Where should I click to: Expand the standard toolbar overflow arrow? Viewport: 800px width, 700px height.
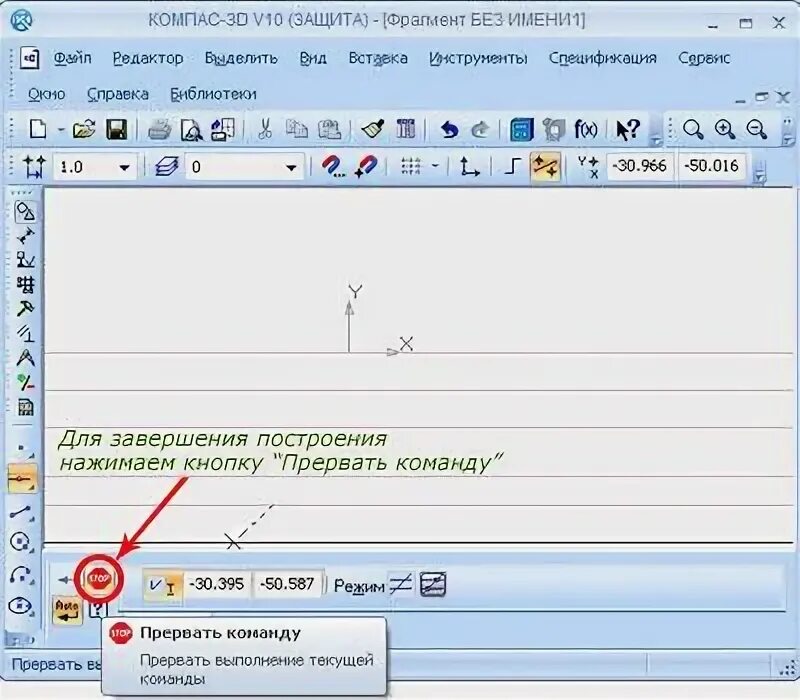(656, 140)
